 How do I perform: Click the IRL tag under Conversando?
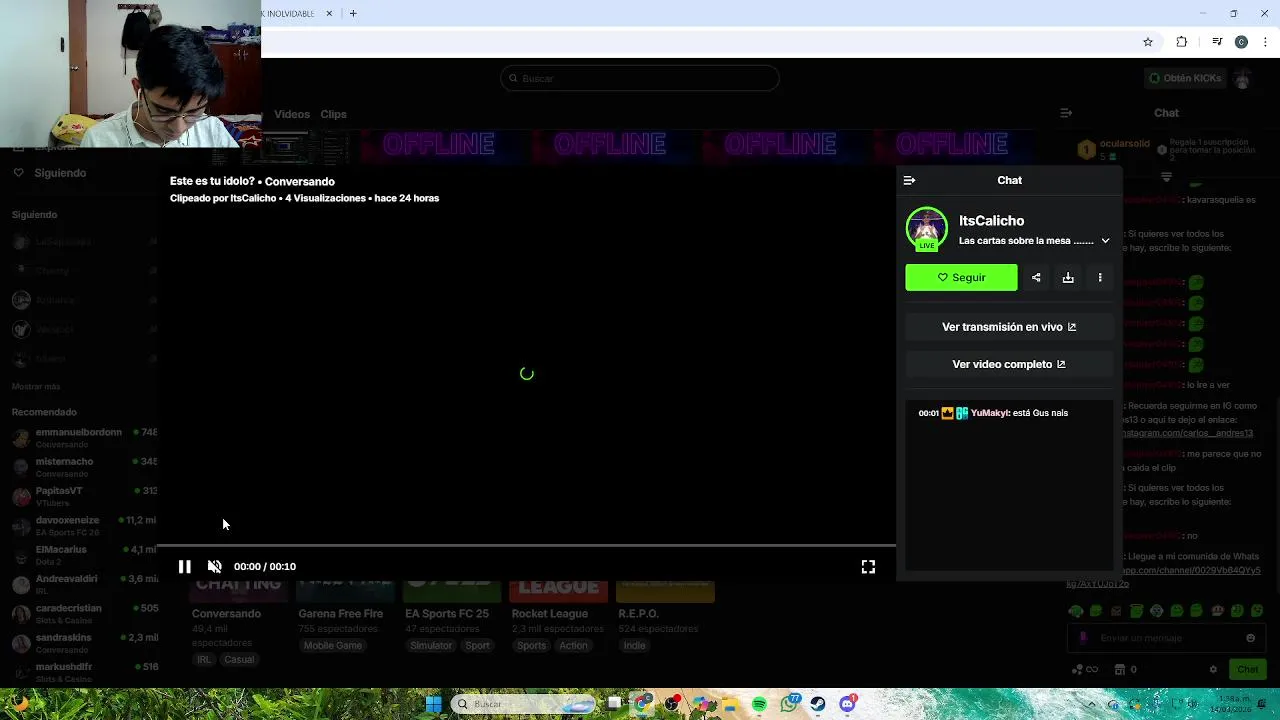pos(204,660)
